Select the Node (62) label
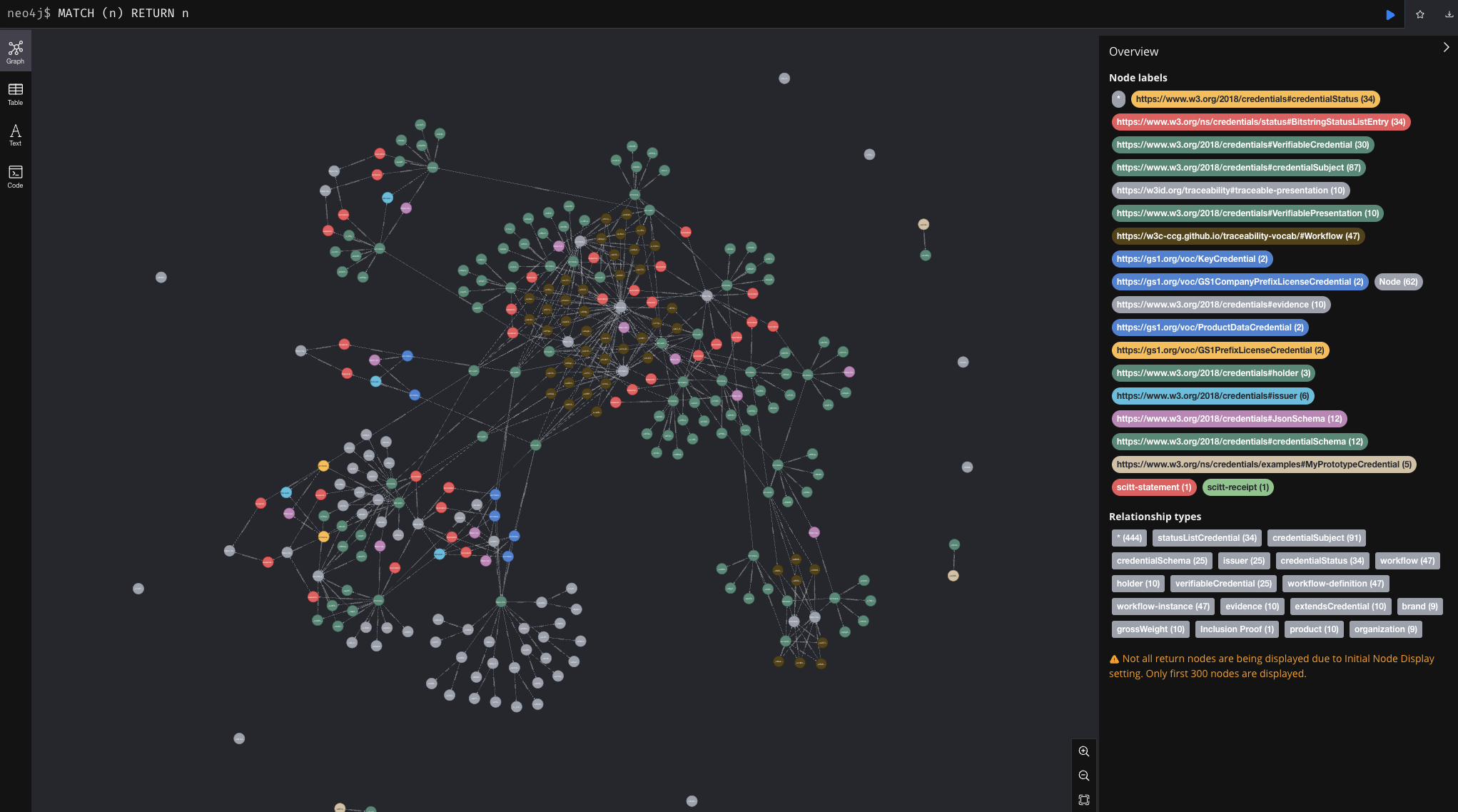This screenshot has height=812, width=1458. click(1397, 282)
